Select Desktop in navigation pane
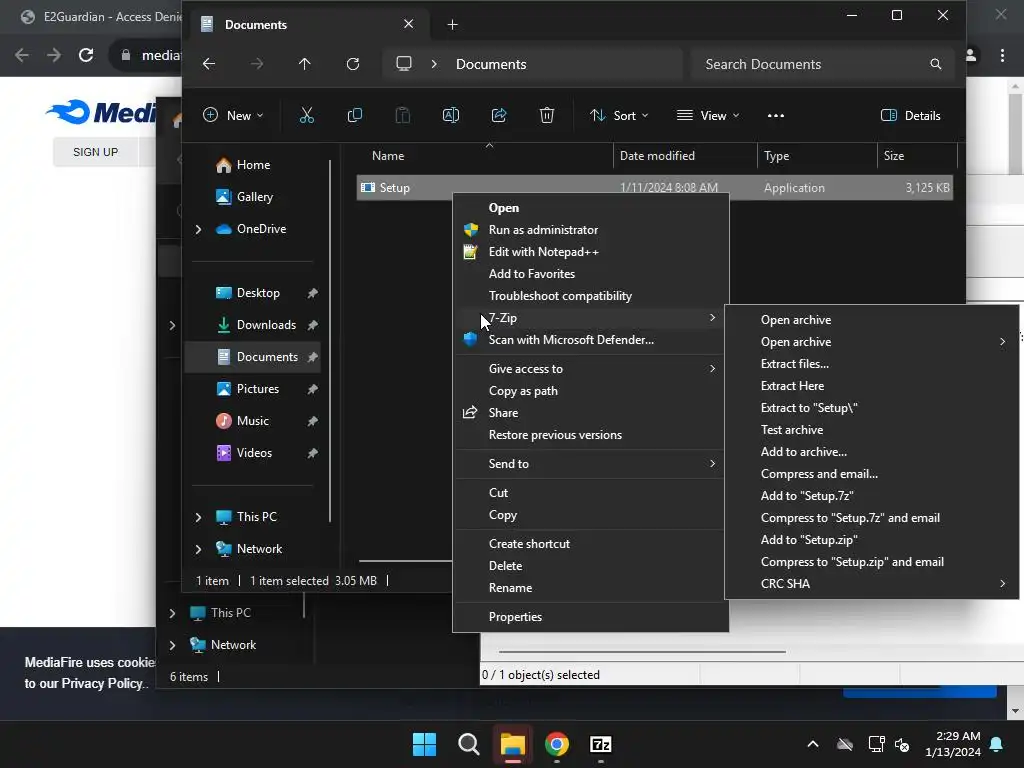Screen dimensions: 1024x768 tap(255, 293)
